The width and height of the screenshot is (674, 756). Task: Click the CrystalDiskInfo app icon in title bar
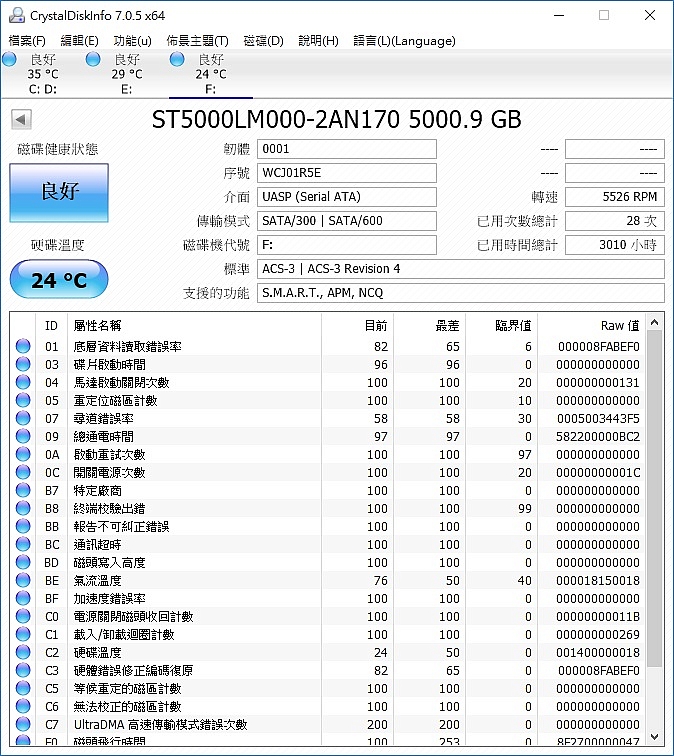(x=16, y=15)
